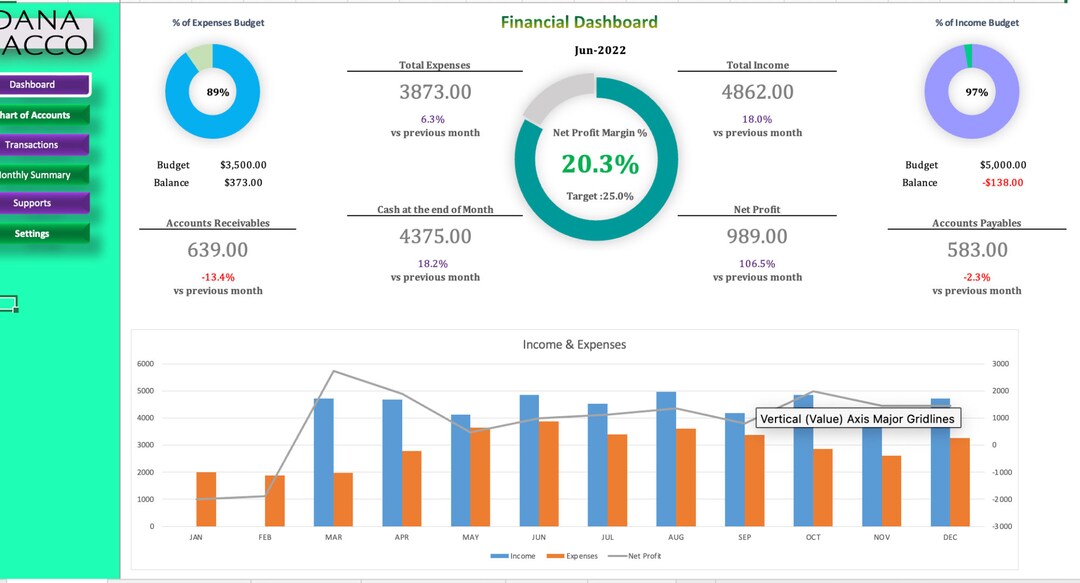1080x583 pixels.
Task: Select the % of Income Budget donut chart
Action: pyautogui.click(x=972, y=91)
